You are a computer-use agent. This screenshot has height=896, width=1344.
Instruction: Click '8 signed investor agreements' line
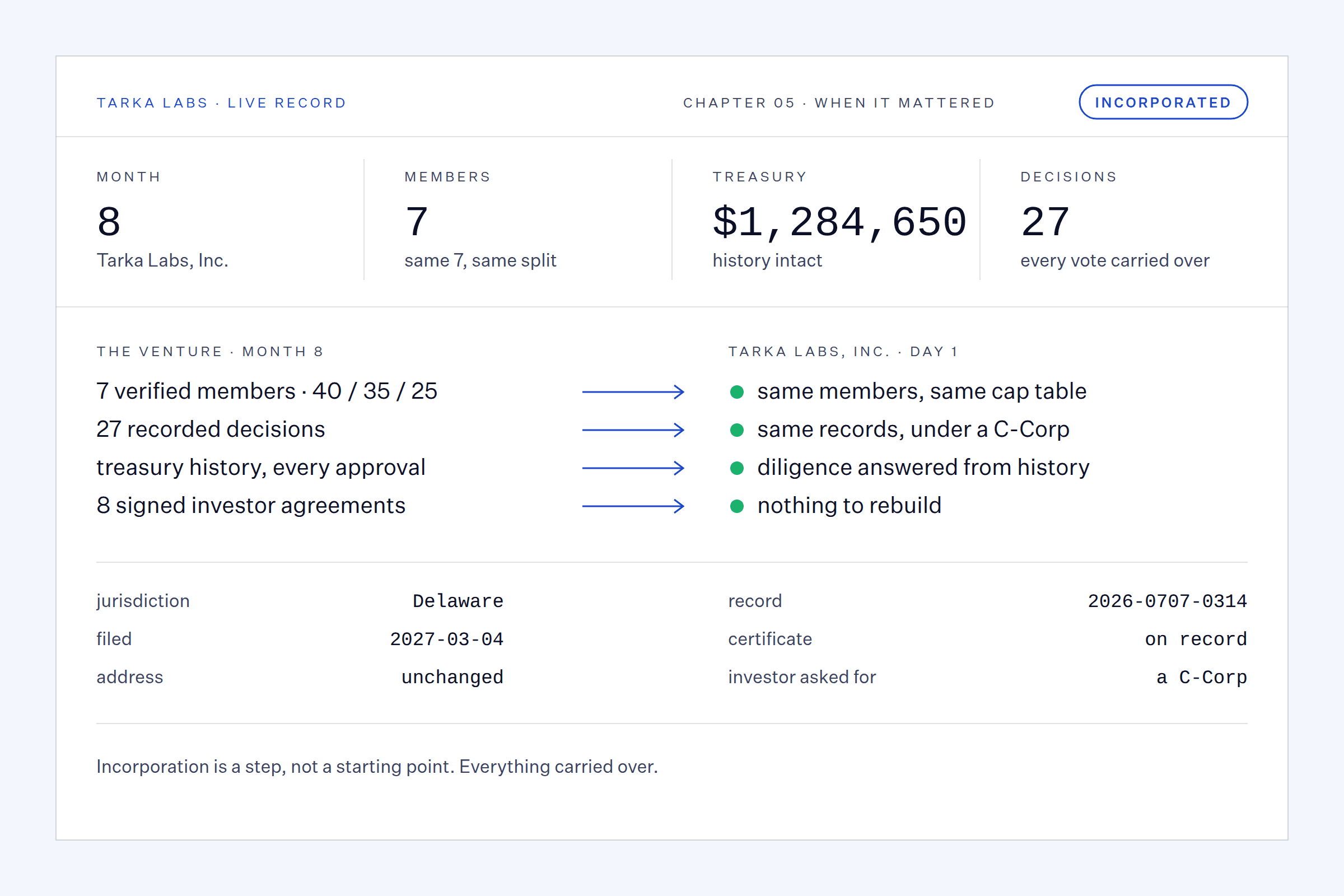(251, 506)
